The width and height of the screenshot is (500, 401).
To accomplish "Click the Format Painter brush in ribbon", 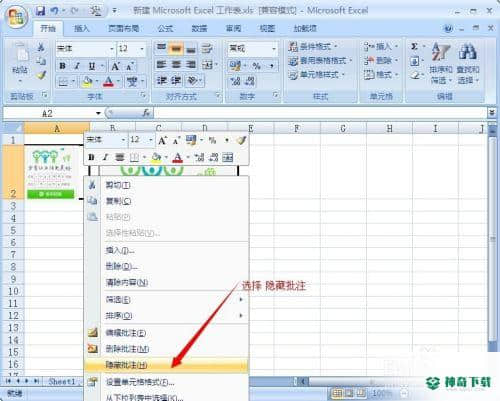I will click(41, 76).
